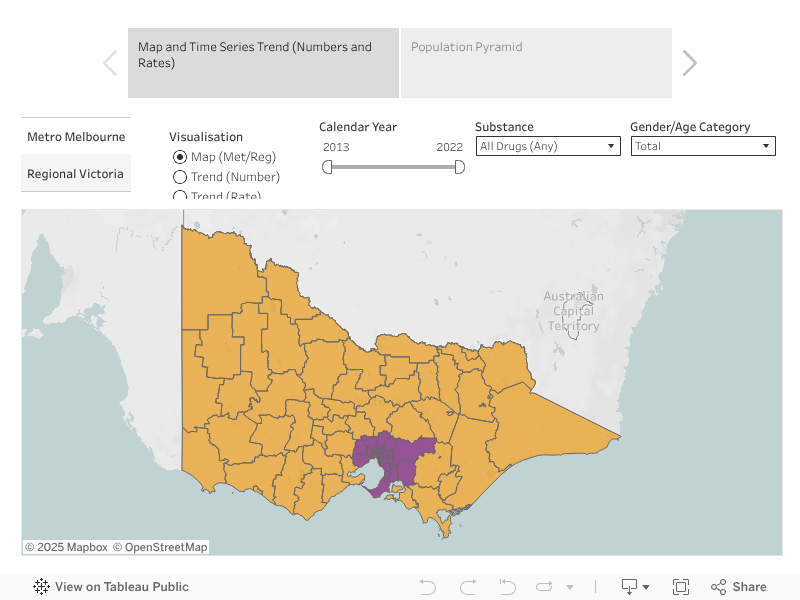Switch to Population Pyramid tab

pos(535,62)
